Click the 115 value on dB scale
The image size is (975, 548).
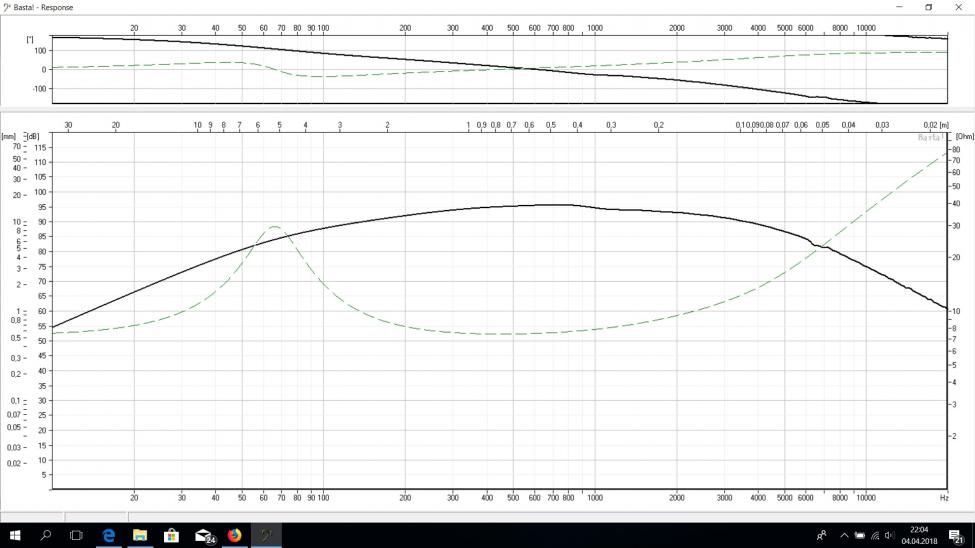(x=40, y=147)
